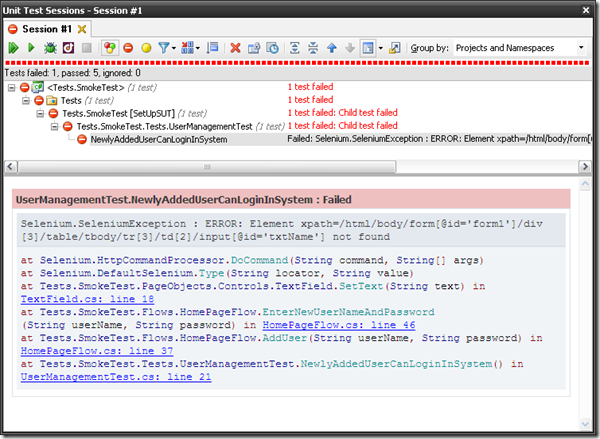The height and width of the screenshot is (439, 600).
Task: Select the Session #1 tab
Action: [47, 29]
